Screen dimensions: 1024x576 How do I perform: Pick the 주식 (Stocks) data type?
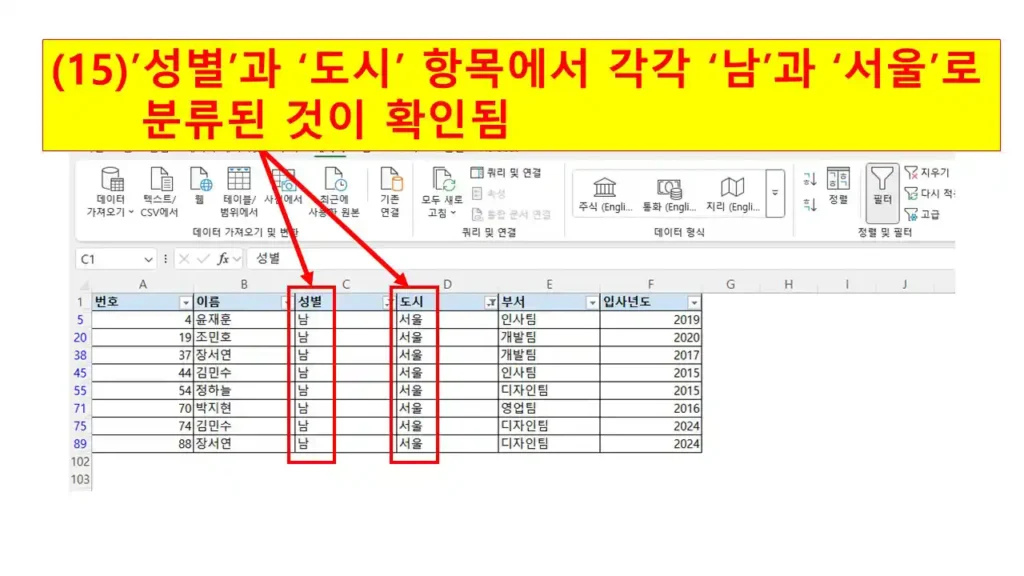(x=605, y=194)
